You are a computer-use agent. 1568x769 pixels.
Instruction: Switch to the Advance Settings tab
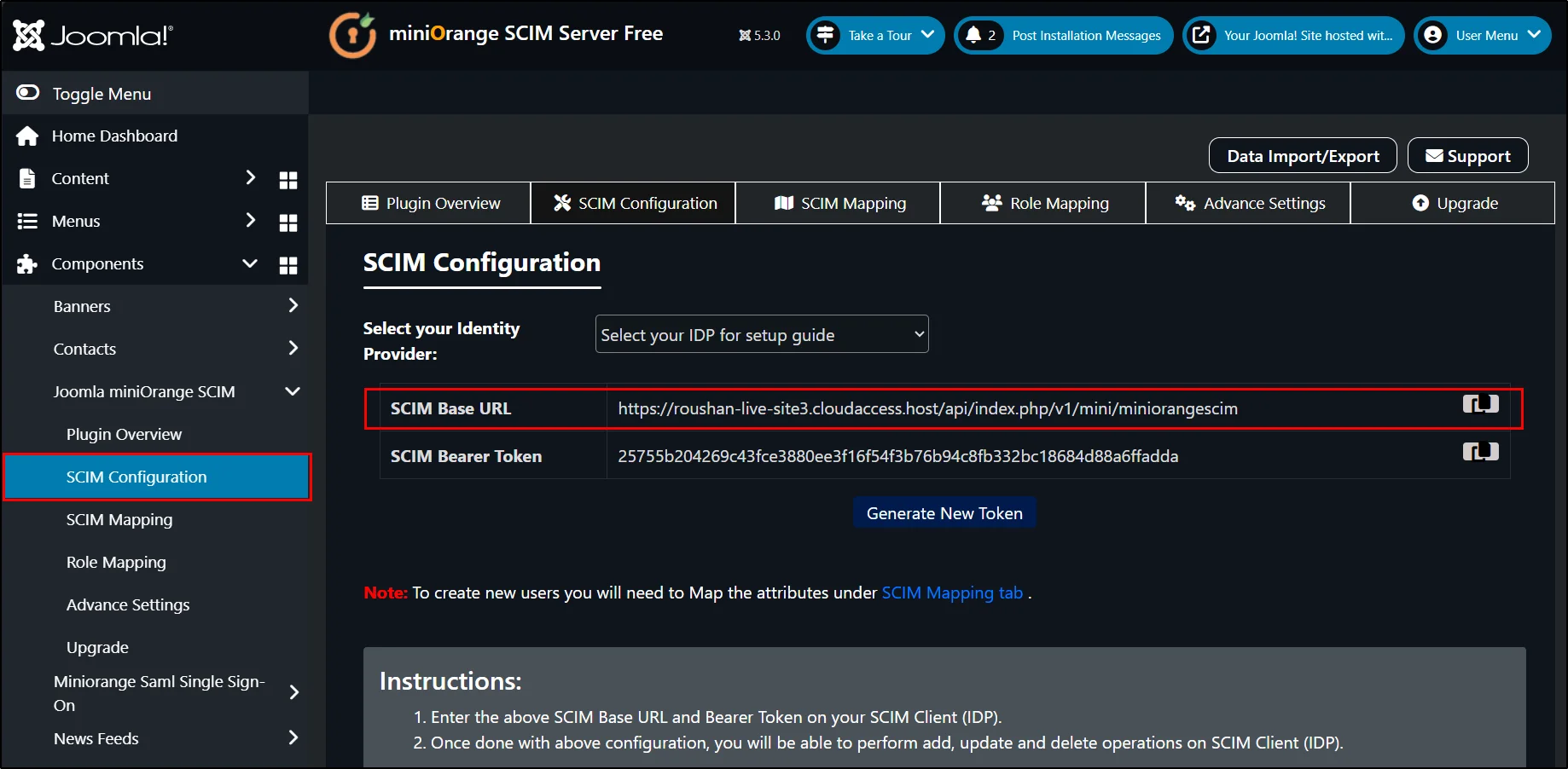tap(1248, 203)
